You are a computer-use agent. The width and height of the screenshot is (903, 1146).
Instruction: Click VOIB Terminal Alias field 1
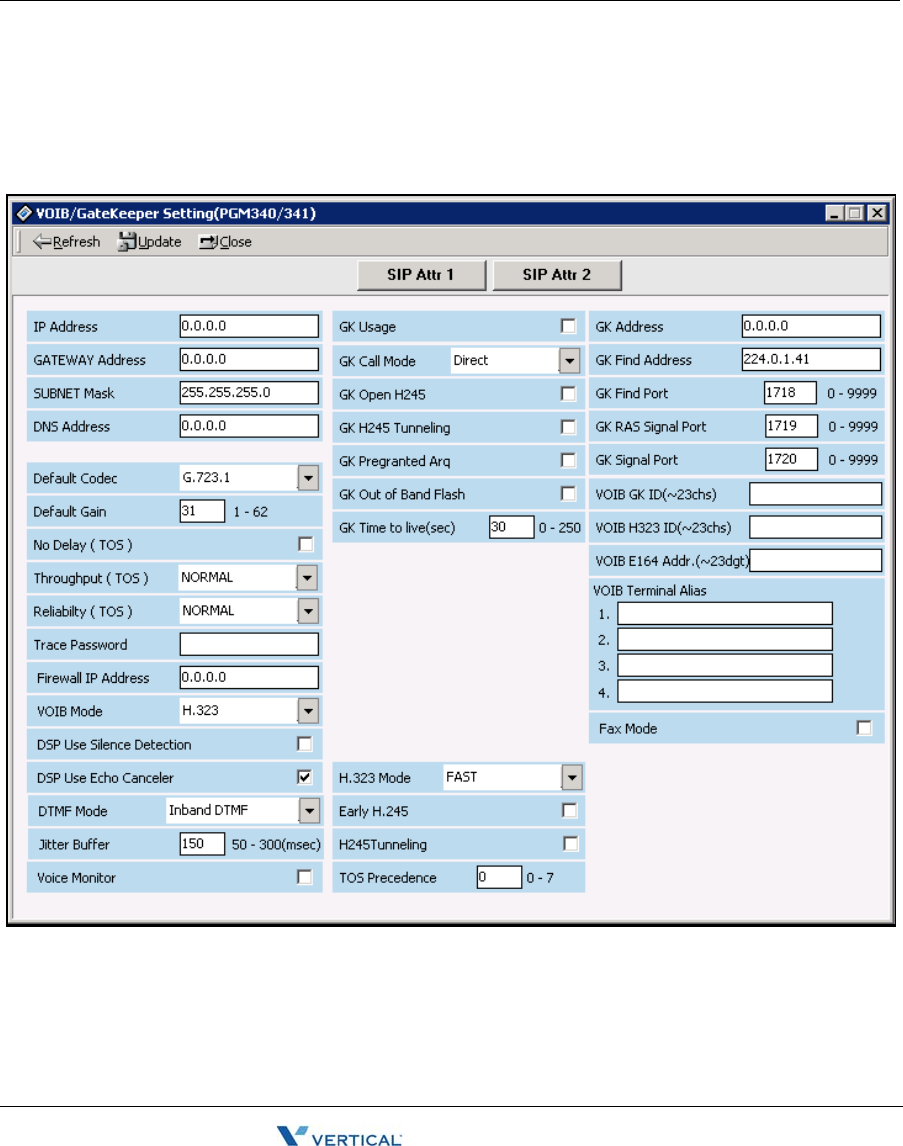(725, 613)
